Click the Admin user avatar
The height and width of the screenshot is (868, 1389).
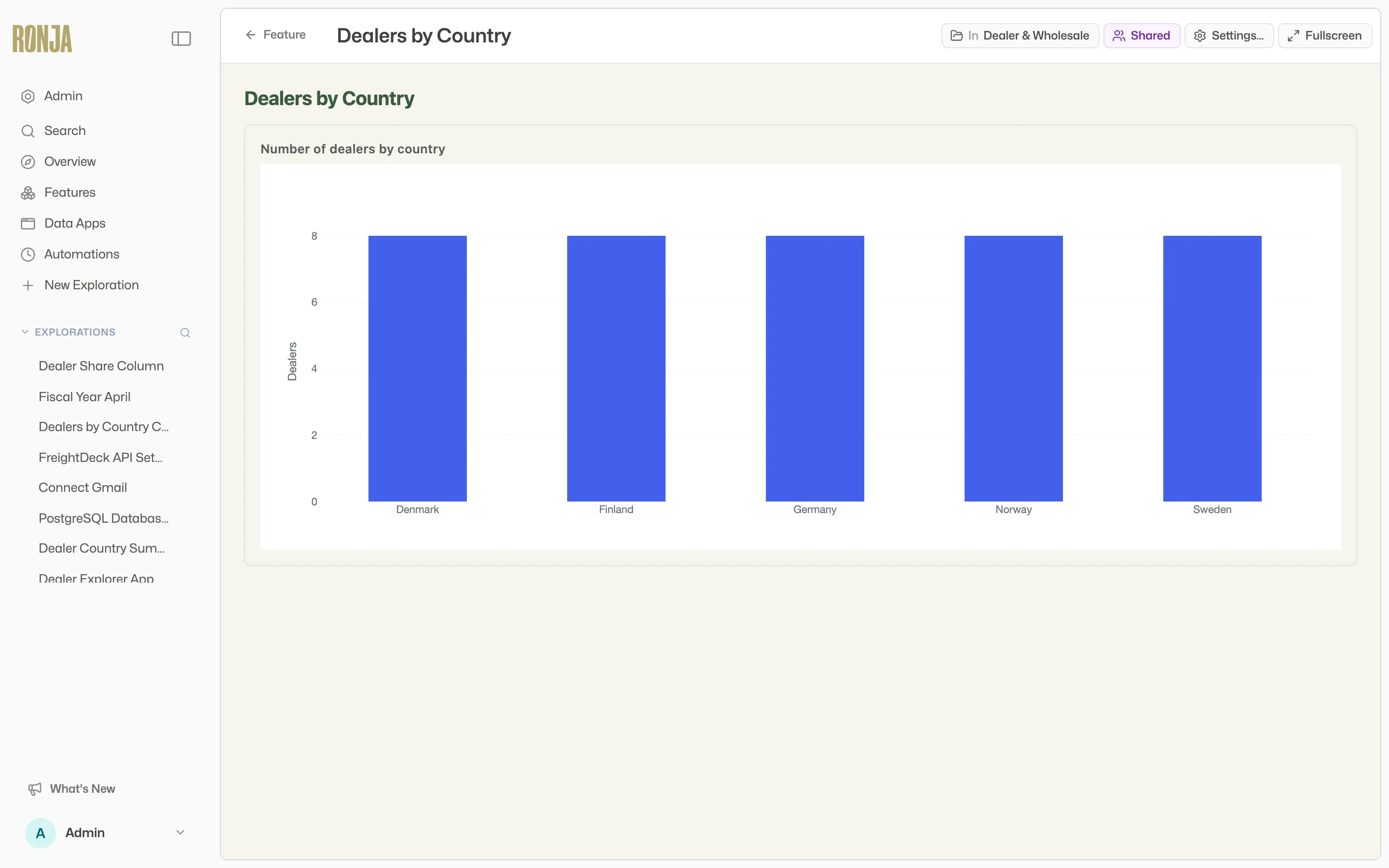point(40,833)
